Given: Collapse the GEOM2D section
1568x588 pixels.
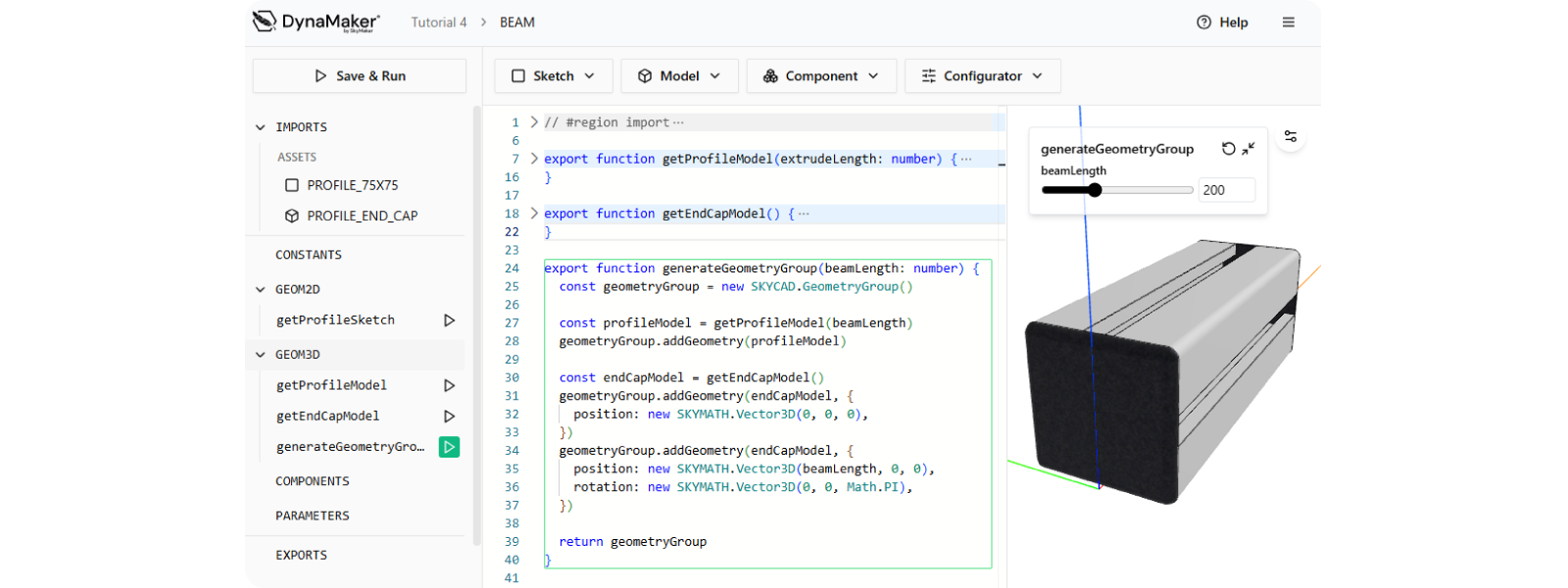Looking at the screenshot, I should 261,290.
